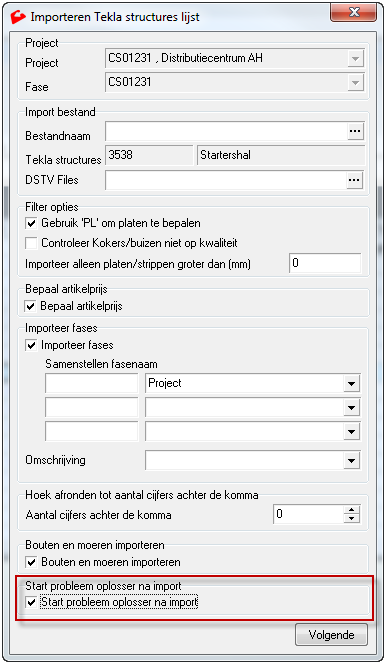Disable Bouten en moeren importeren
Viewport: 386px width, 664px height.
pyautogui.click(x=31, y=562)
